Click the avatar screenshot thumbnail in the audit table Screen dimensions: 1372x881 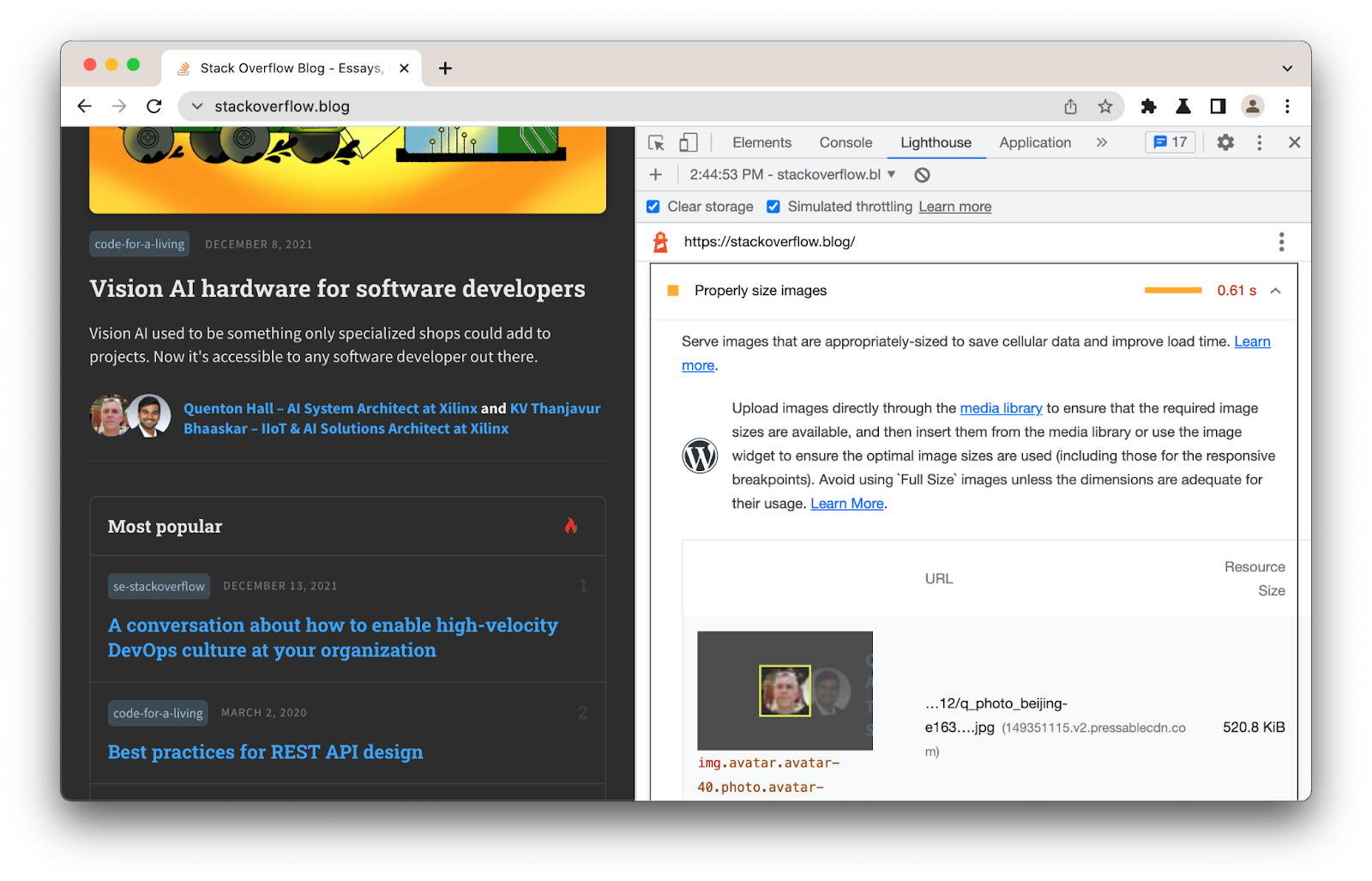point(785,691)
